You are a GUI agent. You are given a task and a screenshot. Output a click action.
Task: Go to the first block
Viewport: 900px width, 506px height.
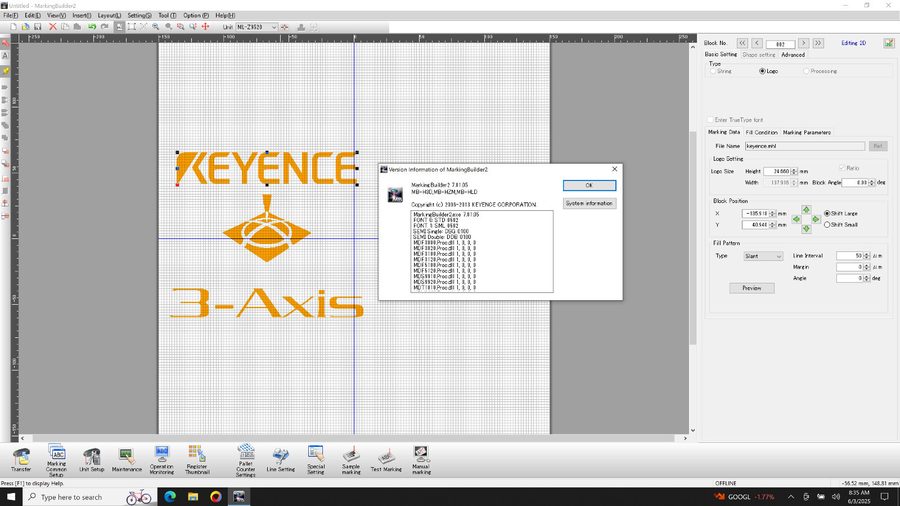(743, 43)
